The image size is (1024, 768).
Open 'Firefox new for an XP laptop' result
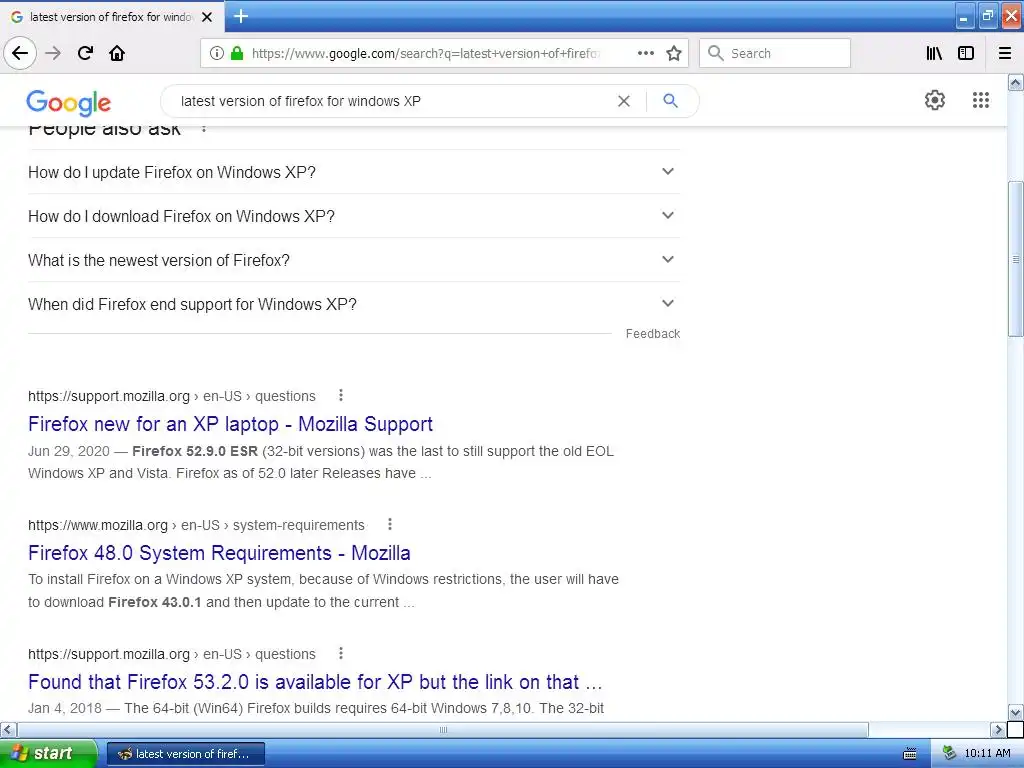[x=231, y=424]
